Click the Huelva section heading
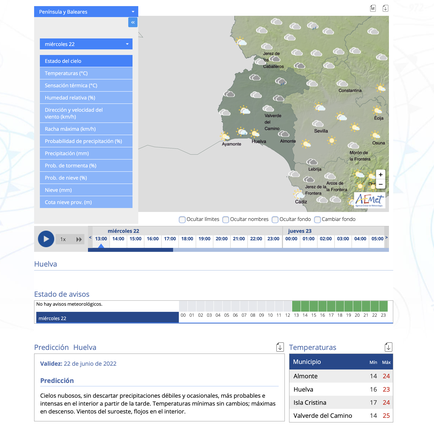The image size is (434, 432). pyautogui.click(x=46, y=264)
